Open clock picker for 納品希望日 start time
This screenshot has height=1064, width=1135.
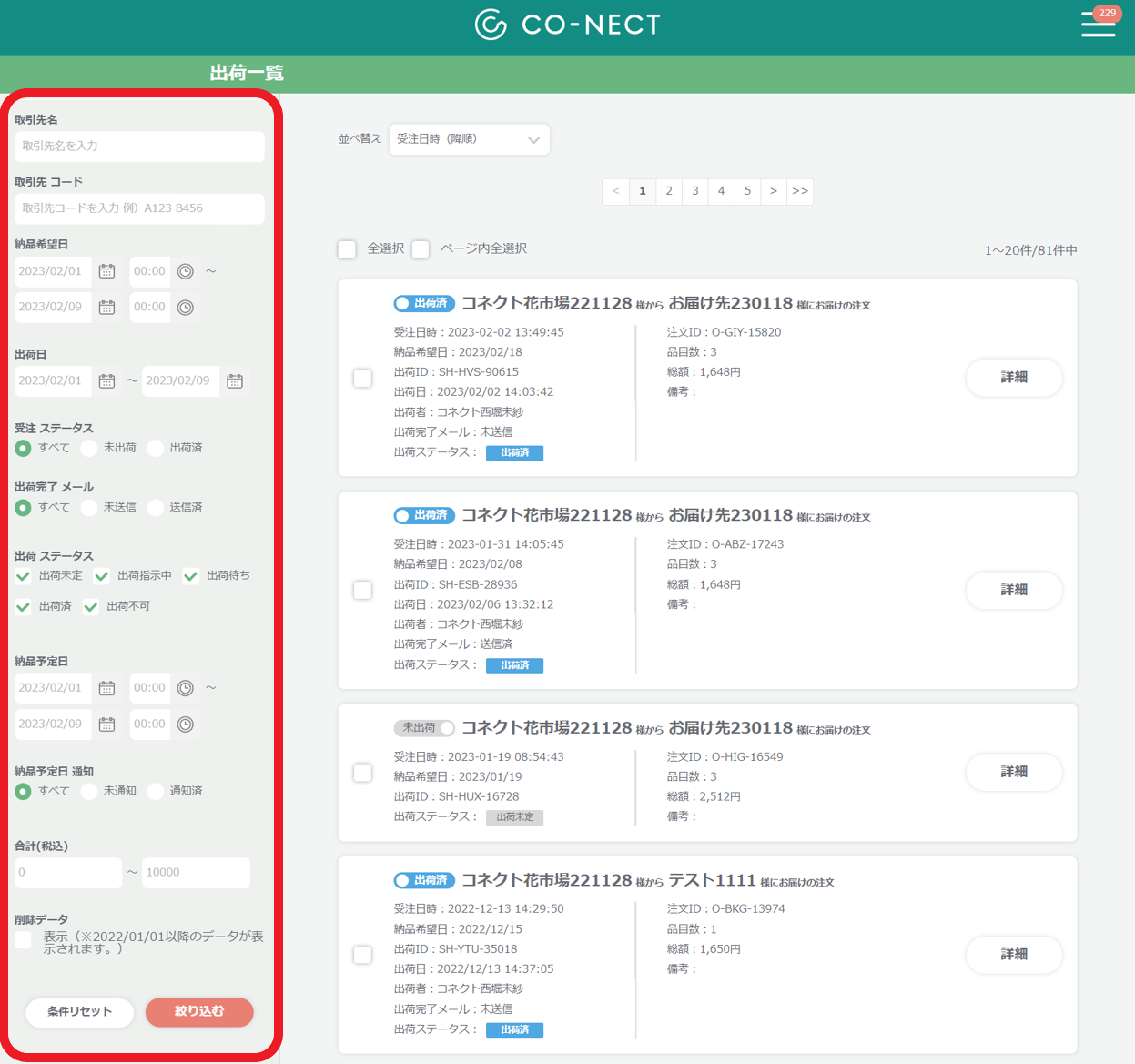pyautogui.click(x=186, y=271)
